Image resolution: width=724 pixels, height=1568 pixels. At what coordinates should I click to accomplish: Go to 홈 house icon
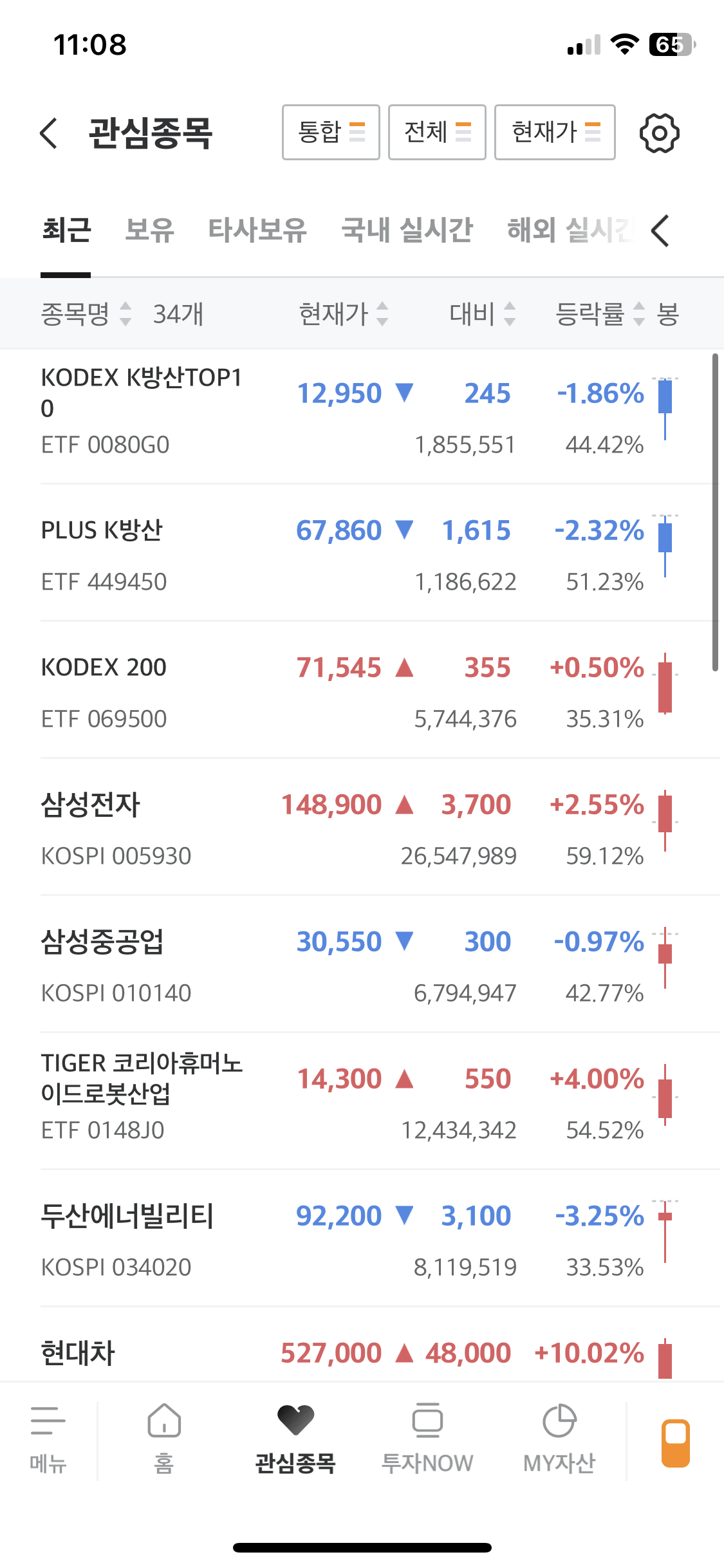coord(164,1421)
